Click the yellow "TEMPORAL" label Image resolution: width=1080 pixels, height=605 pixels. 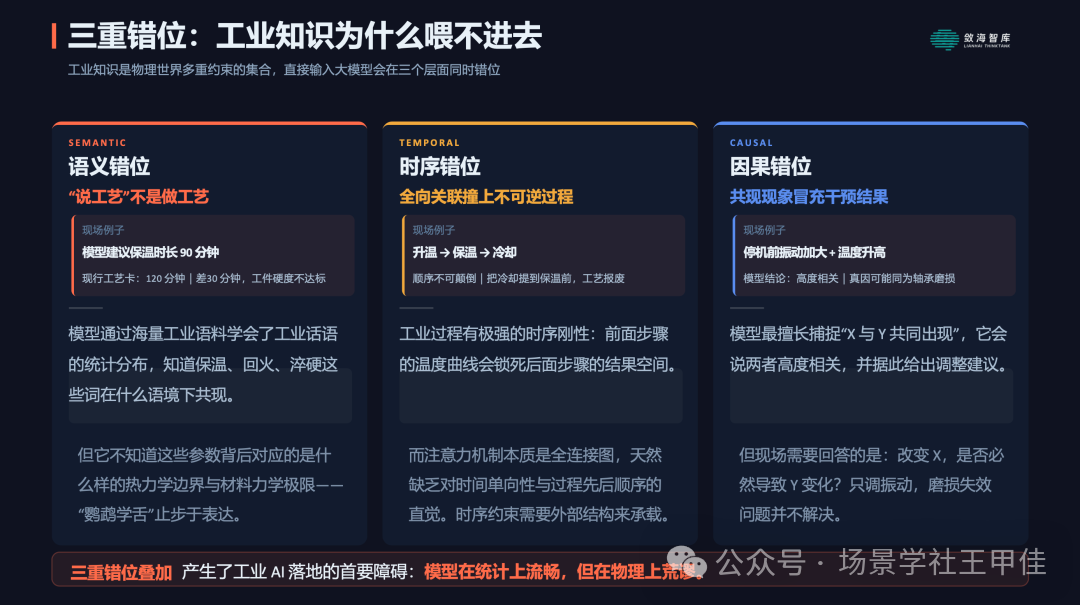(x=429, y=143)
